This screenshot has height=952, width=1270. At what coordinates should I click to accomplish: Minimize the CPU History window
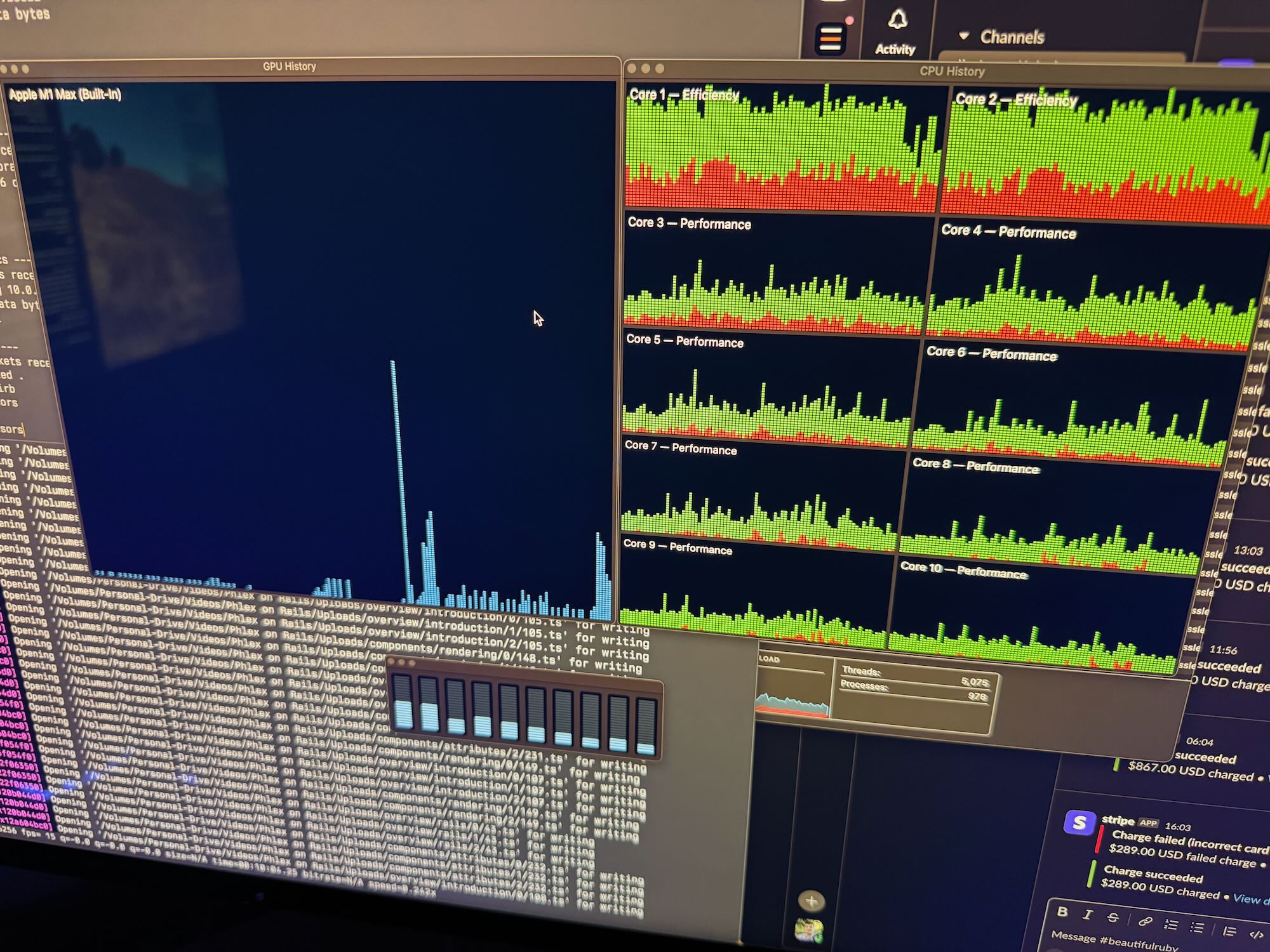coord(646,68)
